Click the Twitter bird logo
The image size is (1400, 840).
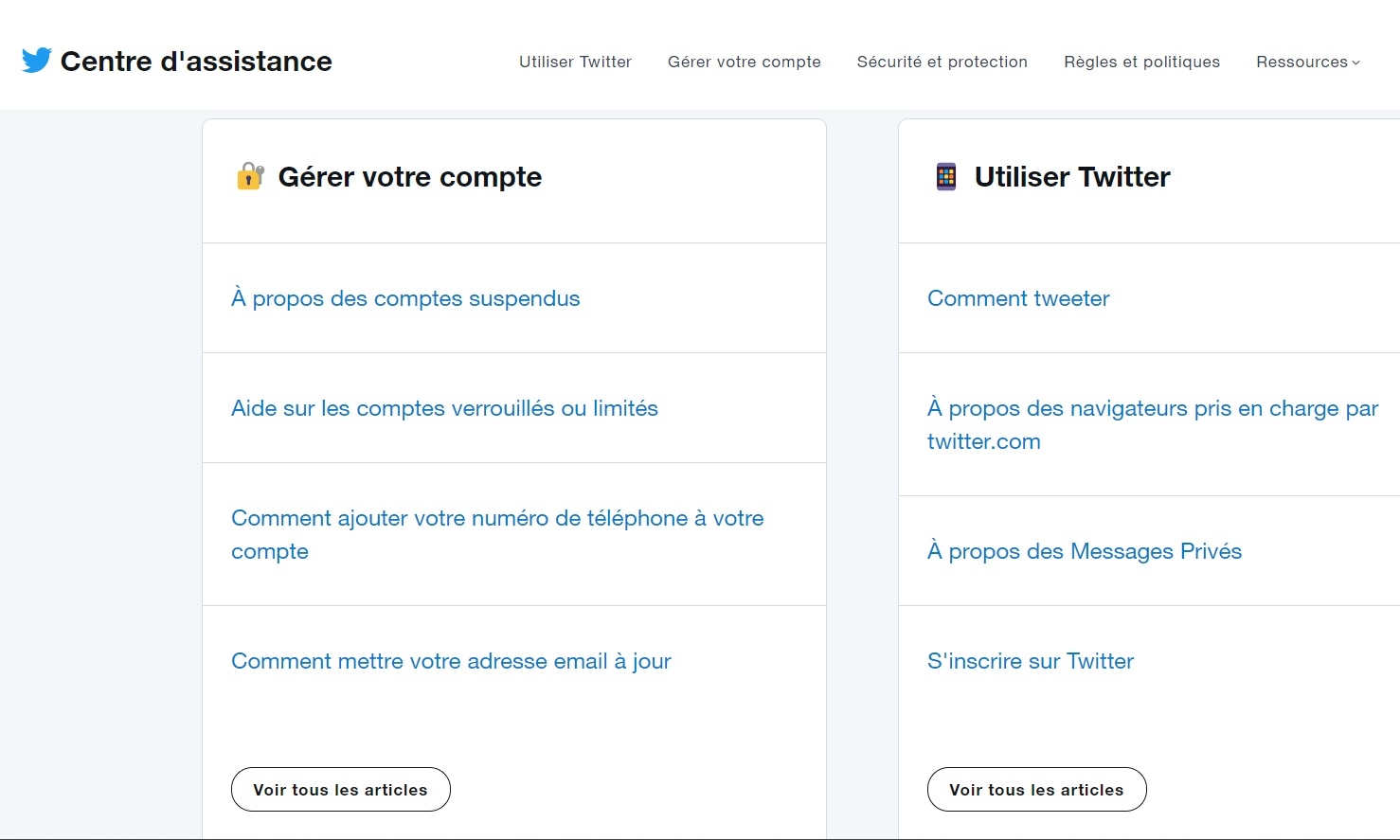(x=37, y=61)
